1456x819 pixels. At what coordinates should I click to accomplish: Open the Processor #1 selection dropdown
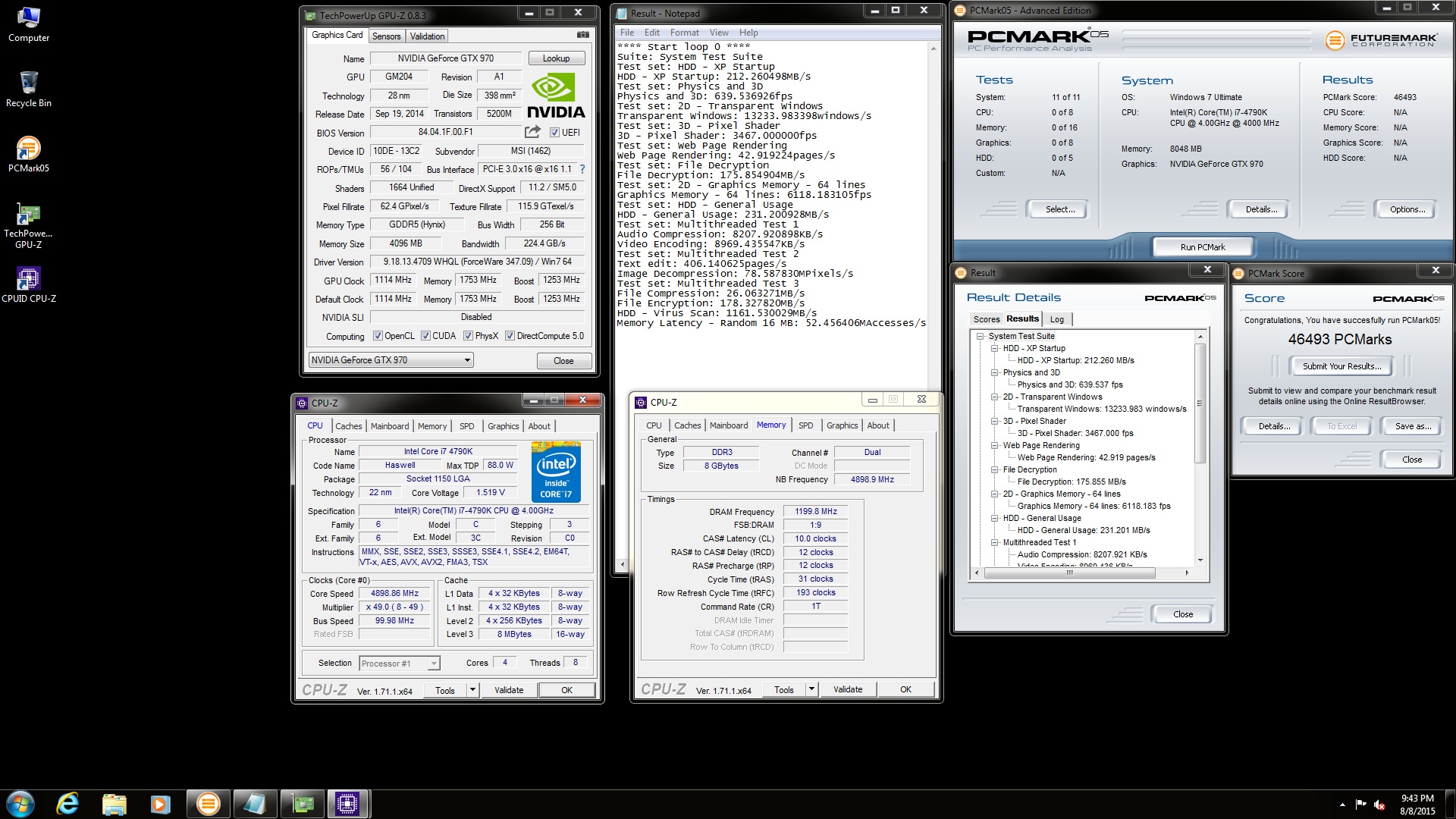click(399, 664)
